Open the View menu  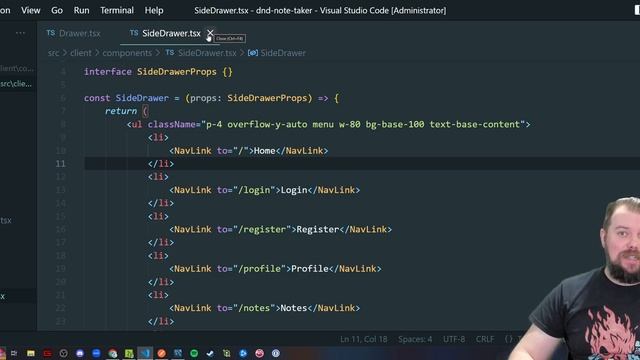coord(31,10)
